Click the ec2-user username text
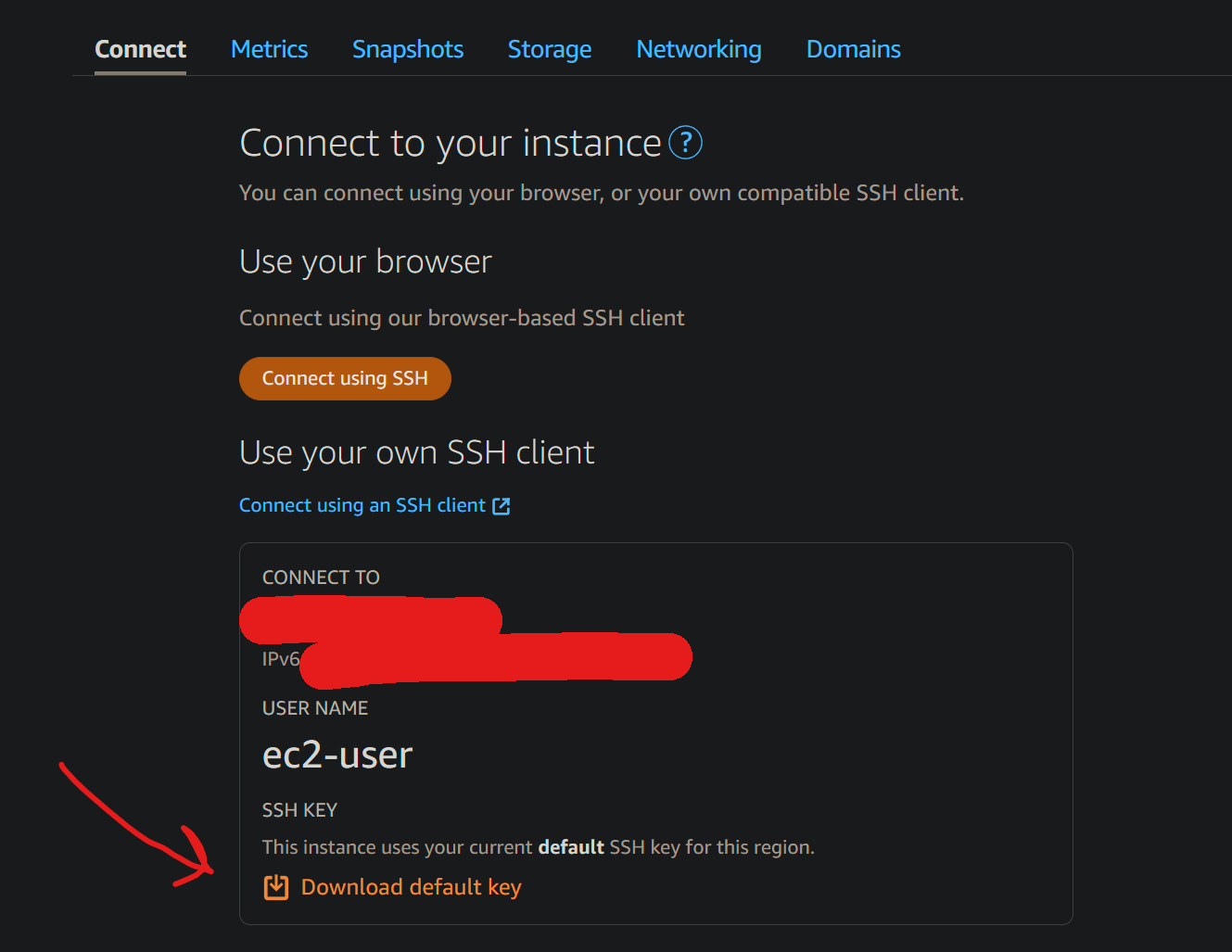 click(337, 755)
